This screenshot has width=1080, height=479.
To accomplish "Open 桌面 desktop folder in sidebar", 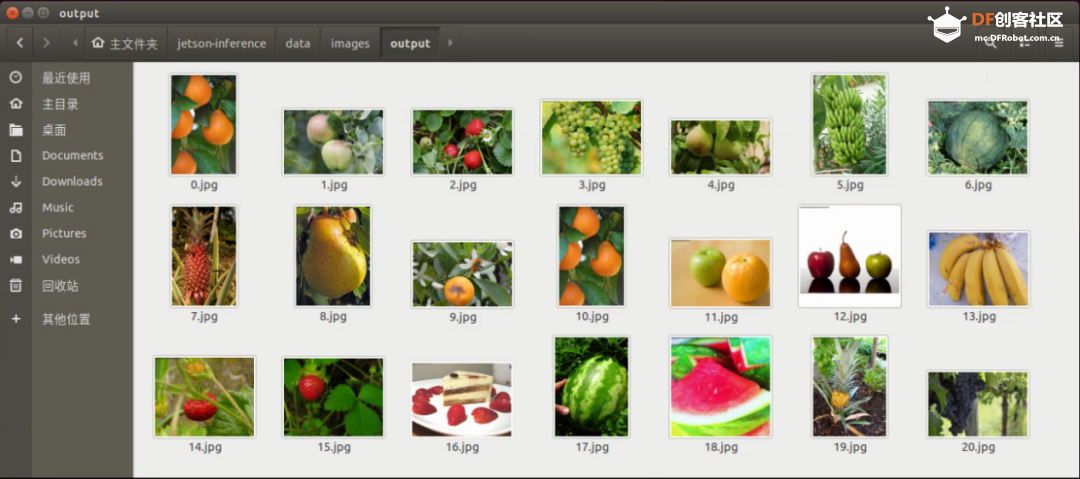I will click(x=66, y=130).
